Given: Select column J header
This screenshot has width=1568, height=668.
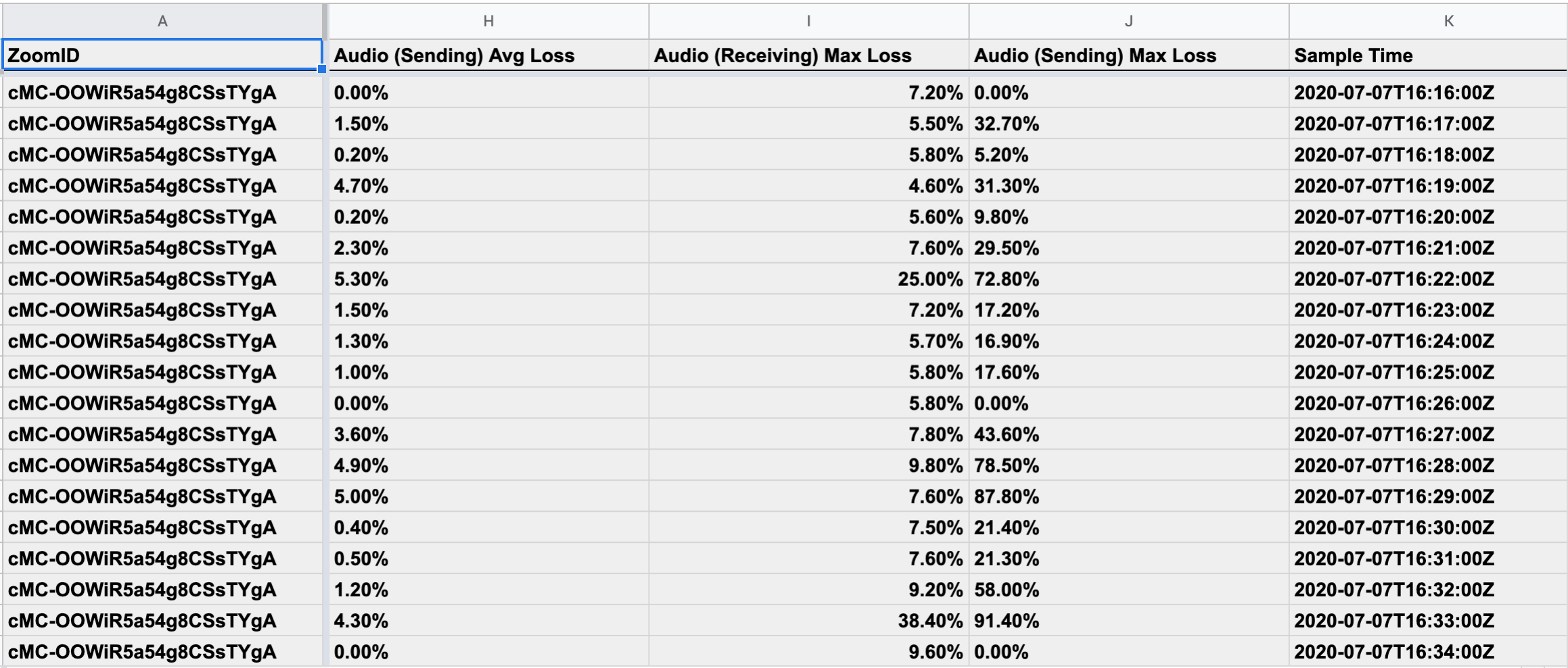Looking at the screenshot, I should click(1128, 21).
